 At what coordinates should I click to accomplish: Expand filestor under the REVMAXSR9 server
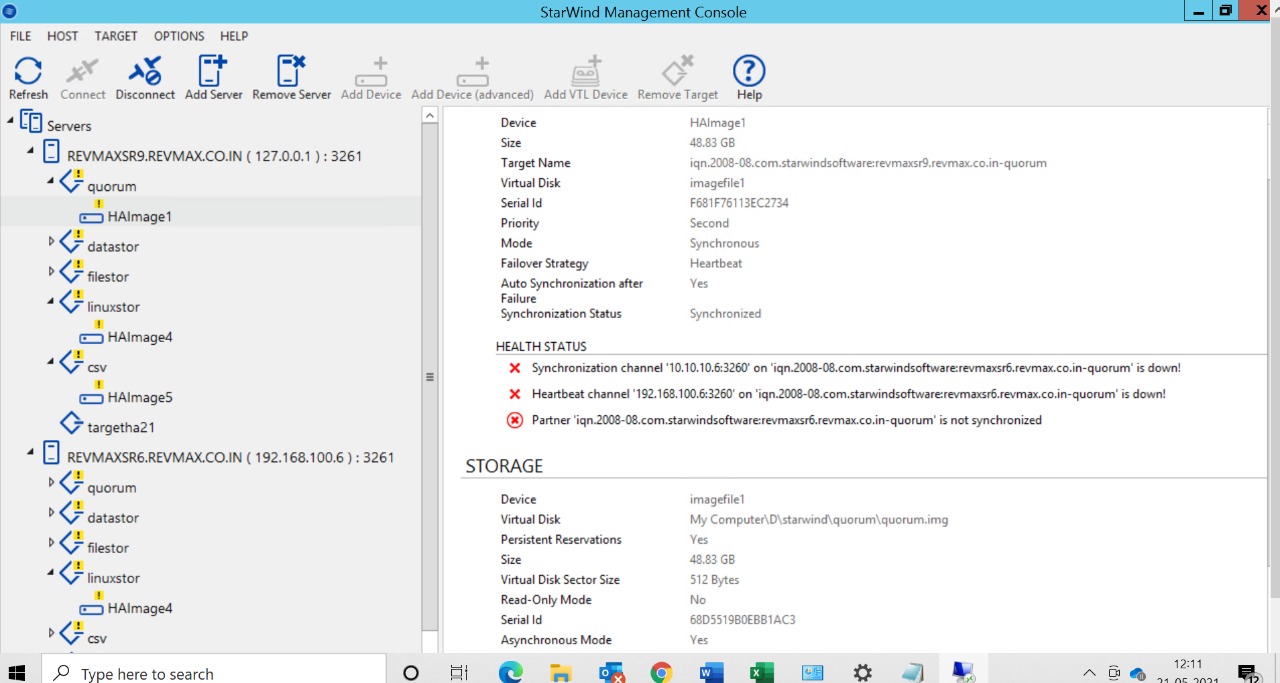coord(52,271)
